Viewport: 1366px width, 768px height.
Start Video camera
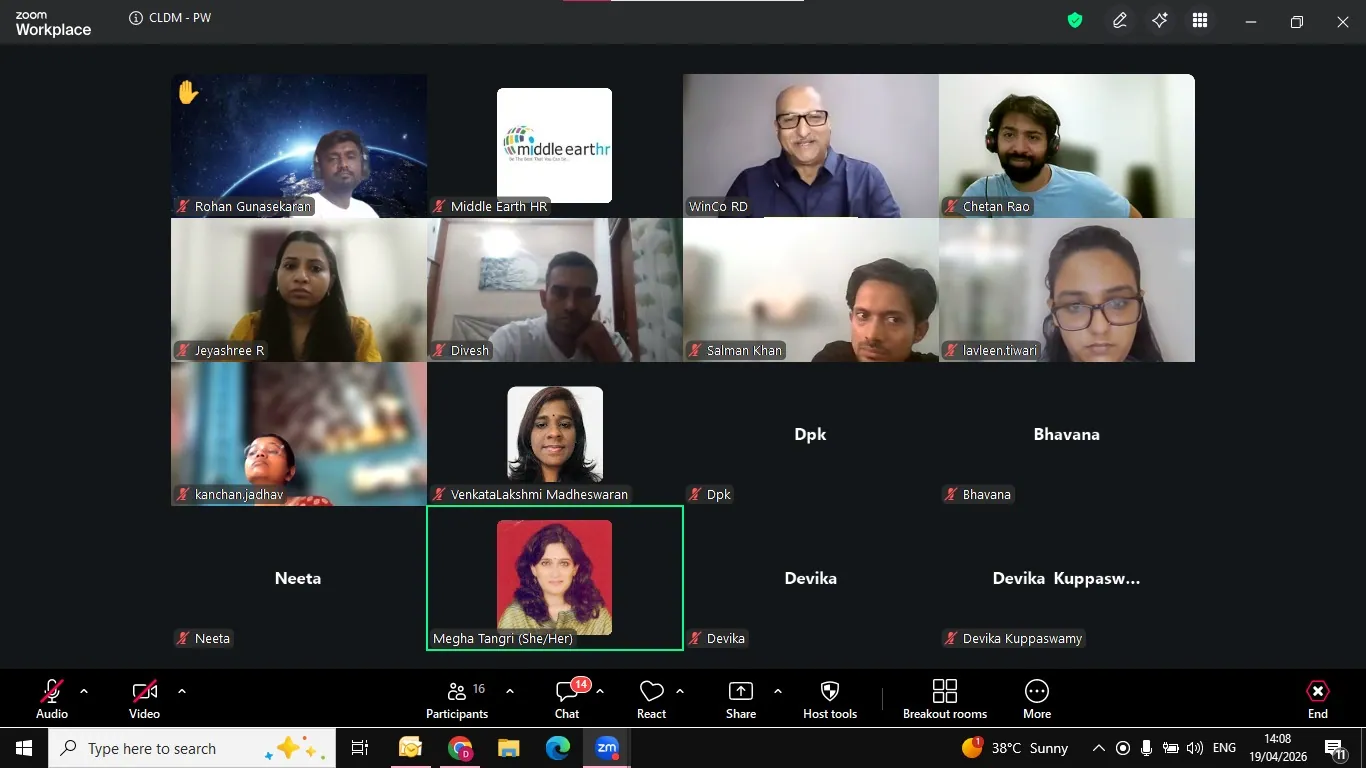point(144,699)
